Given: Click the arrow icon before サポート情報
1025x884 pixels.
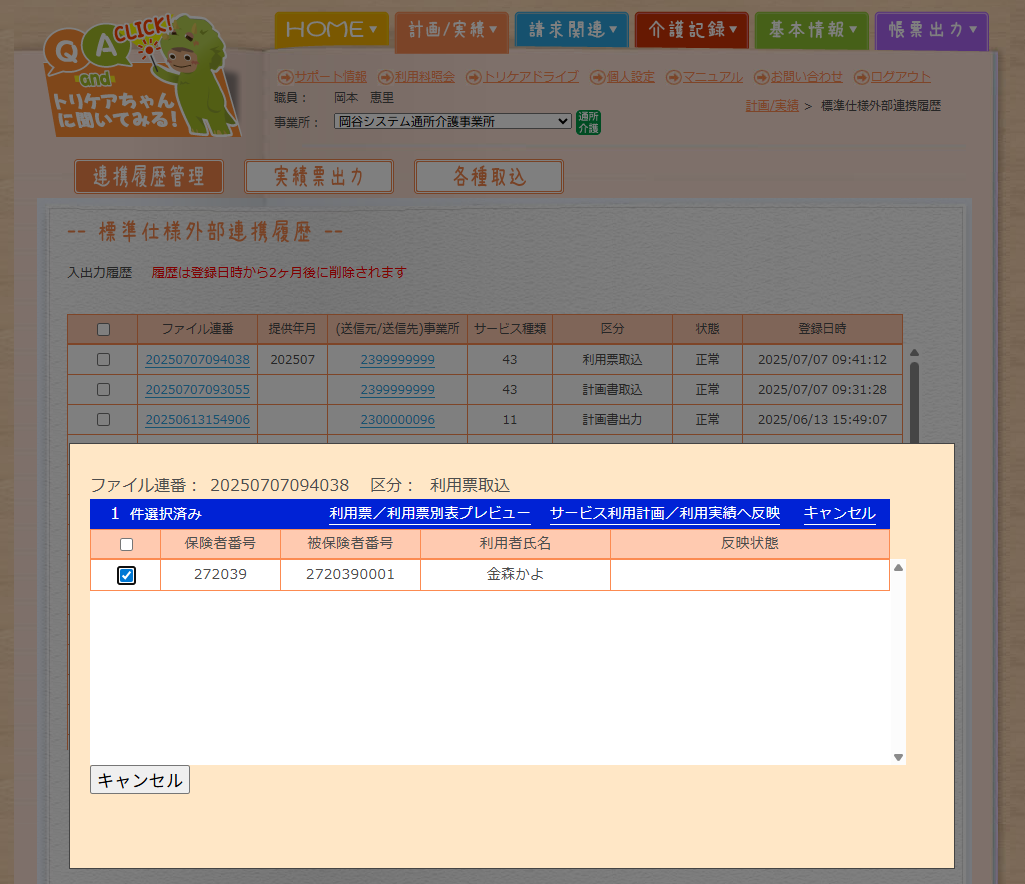Looking at the screenshot, I should (285, 77).
